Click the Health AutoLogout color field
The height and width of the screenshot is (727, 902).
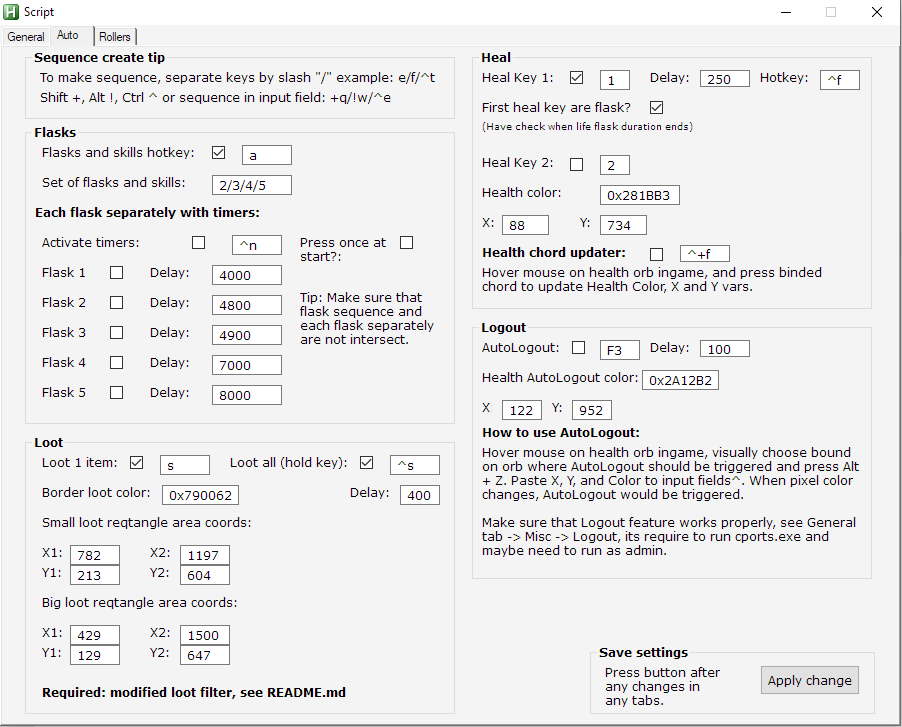click(x=680, y=380)
